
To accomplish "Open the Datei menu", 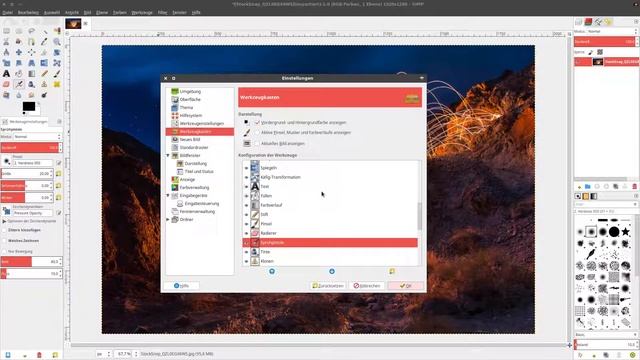I will tap(7, 13).
